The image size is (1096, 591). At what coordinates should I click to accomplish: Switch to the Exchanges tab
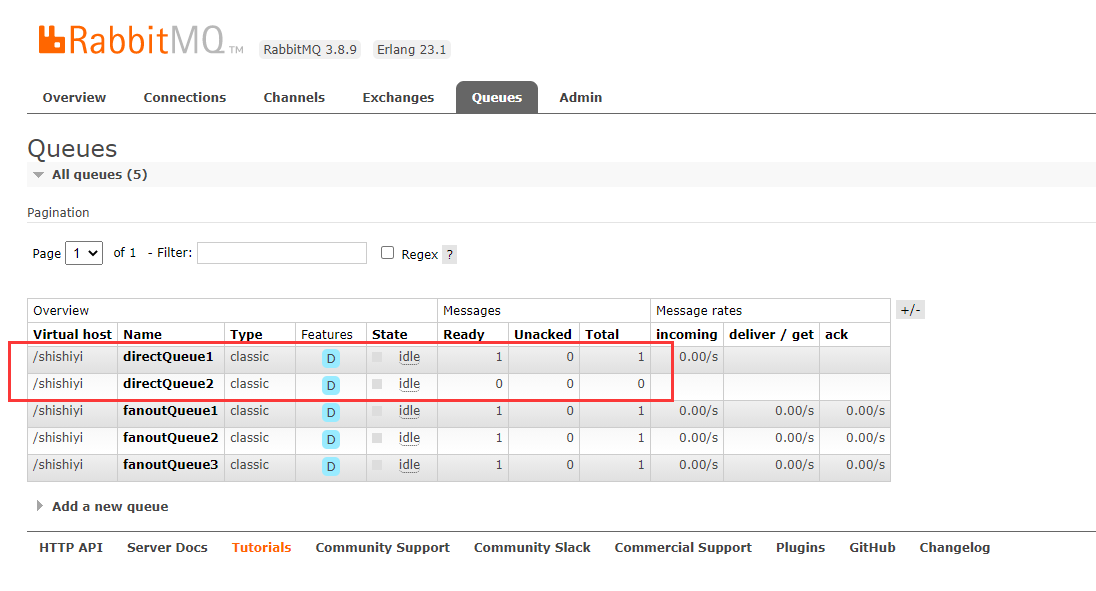click(x=398, y=98)
